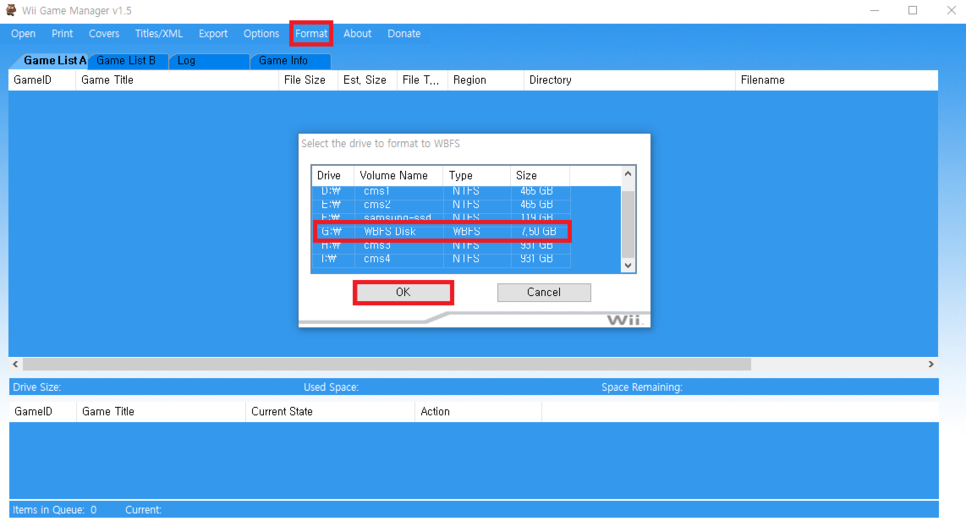Screen dimensions: 966x527
Task: Click drive list scroll down arrow
Action: pyautogui.click(x=628, y=266)
